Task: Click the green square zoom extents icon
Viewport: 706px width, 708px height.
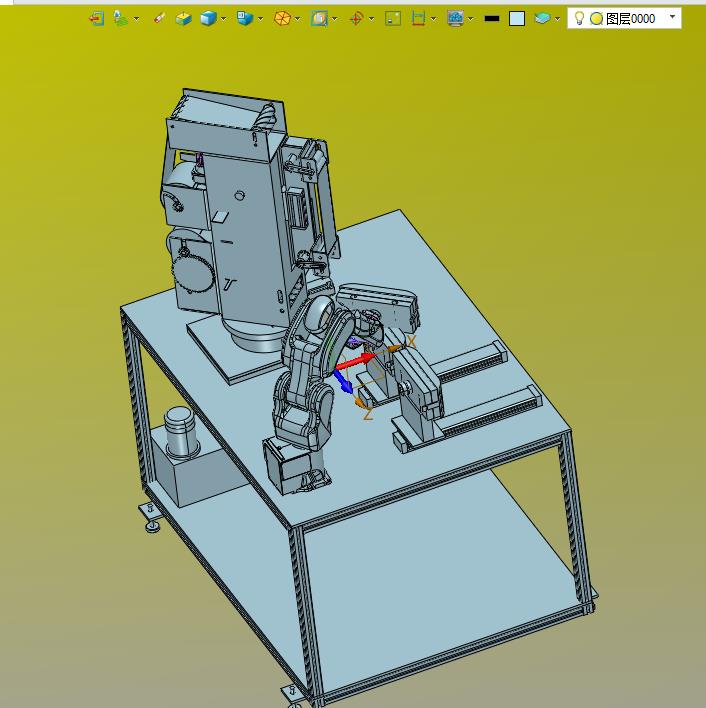Action: (x=393, y=19)
